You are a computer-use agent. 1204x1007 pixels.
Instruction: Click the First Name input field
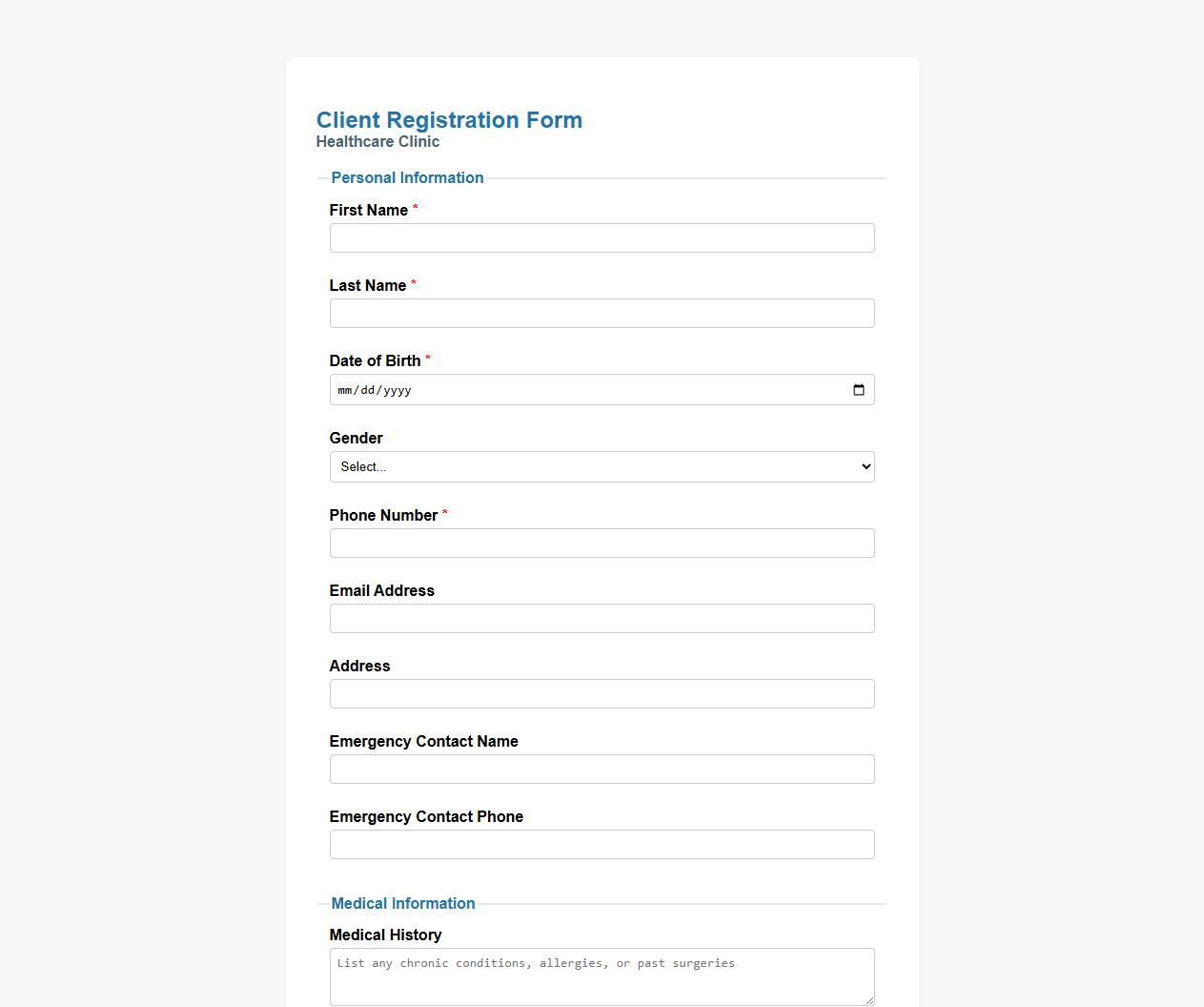pyautogui.click(x=602, y=237)
